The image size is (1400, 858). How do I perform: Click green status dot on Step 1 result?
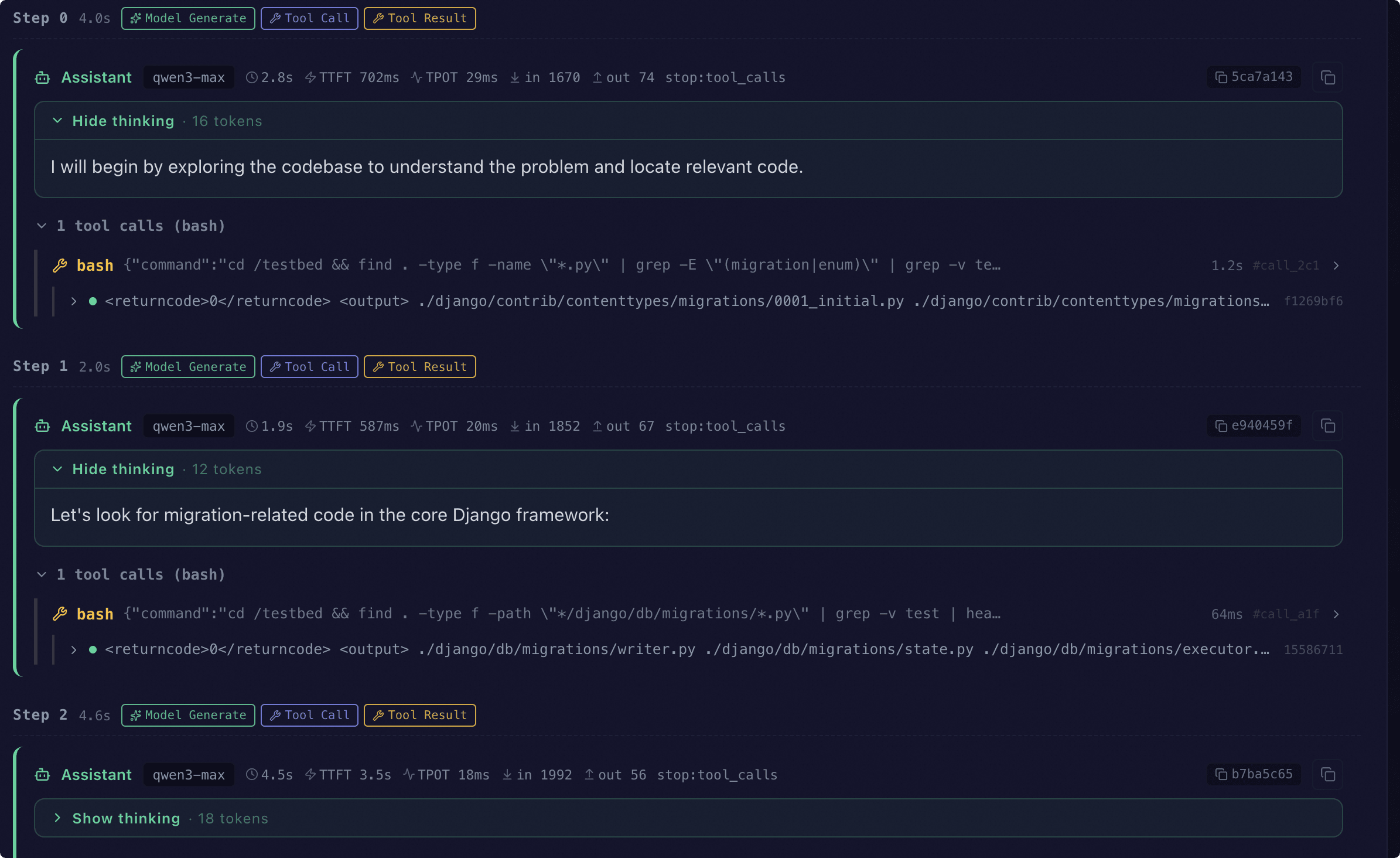click(x=93, y=649)
